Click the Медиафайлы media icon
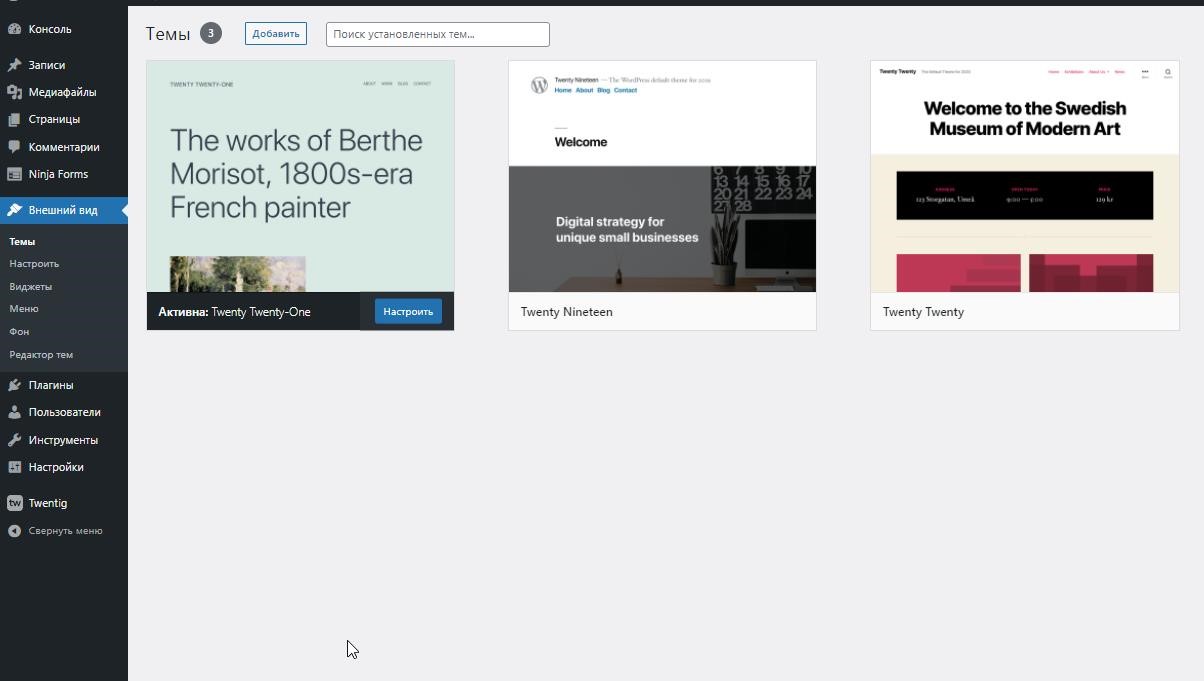Image resolution: width=1204 pixels, height=681 pixels. pos(14,92)
